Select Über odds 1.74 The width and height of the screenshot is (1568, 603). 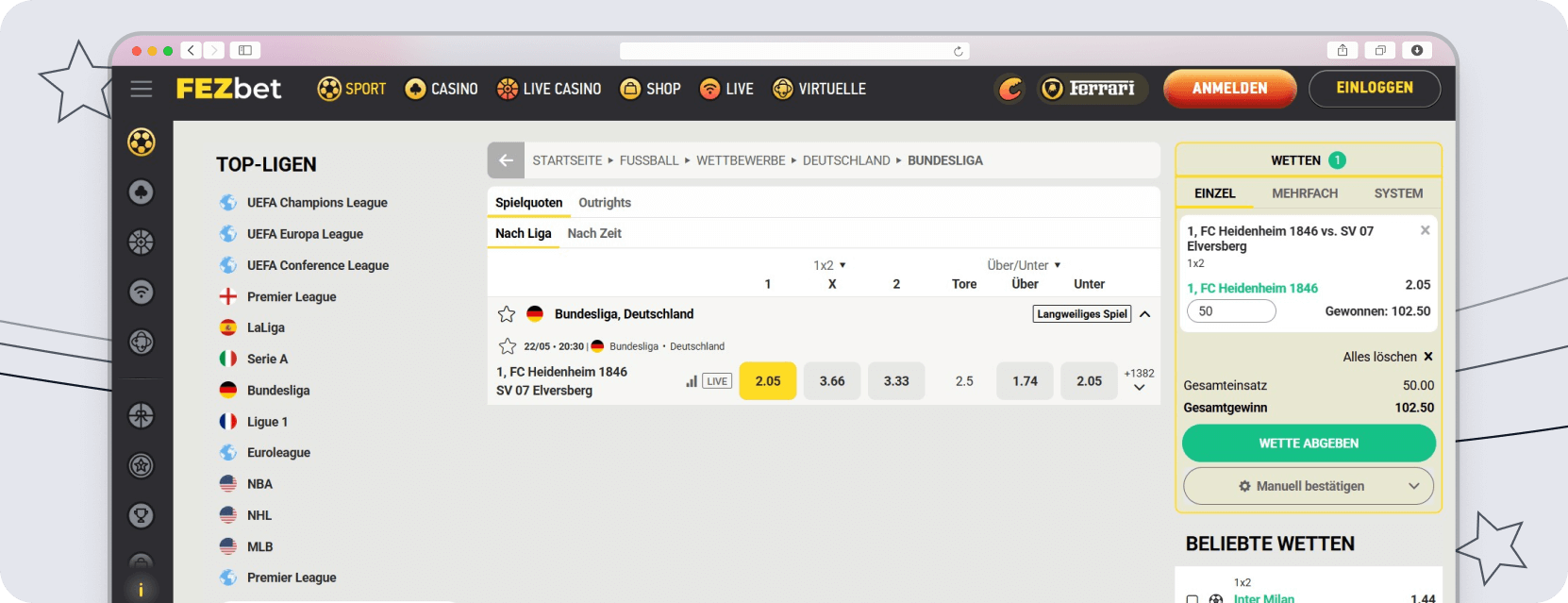pyautogui.click(x=1026, y=381)
